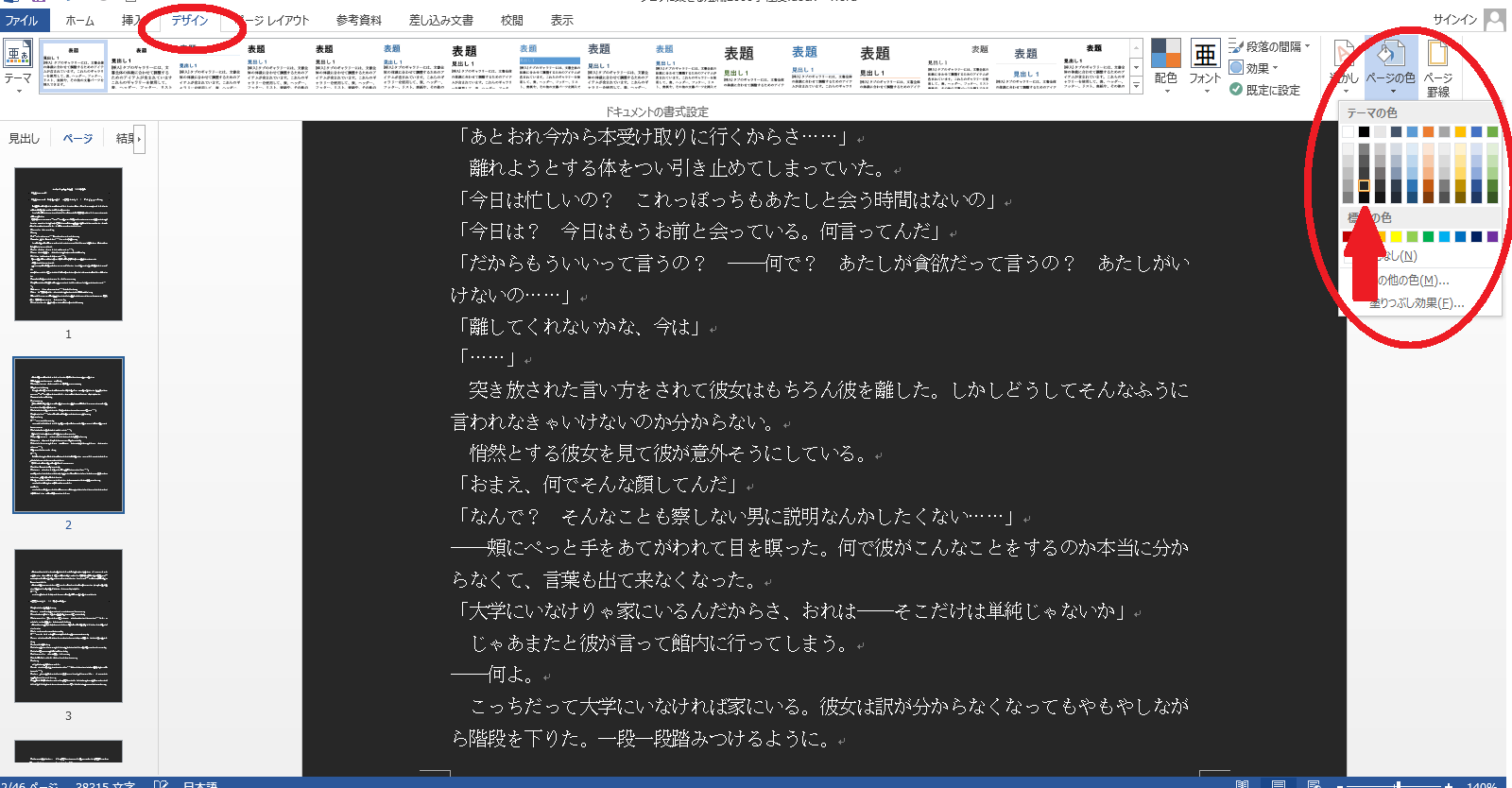
Task: Expand the style gallery more button
Action: pos(1136,85)
